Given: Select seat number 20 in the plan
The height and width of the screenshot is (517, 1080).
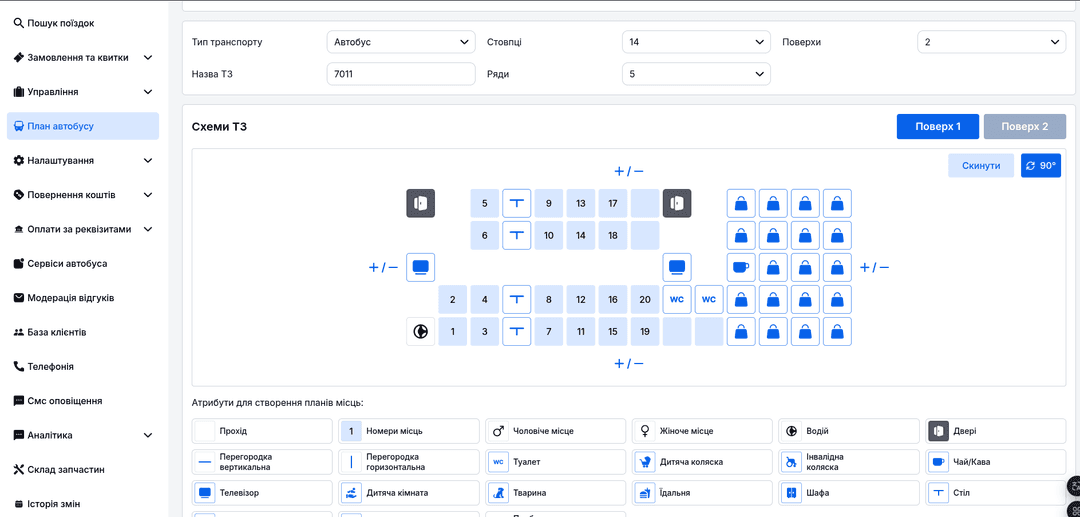Looking at the screenshot, I should pos(645,300).
